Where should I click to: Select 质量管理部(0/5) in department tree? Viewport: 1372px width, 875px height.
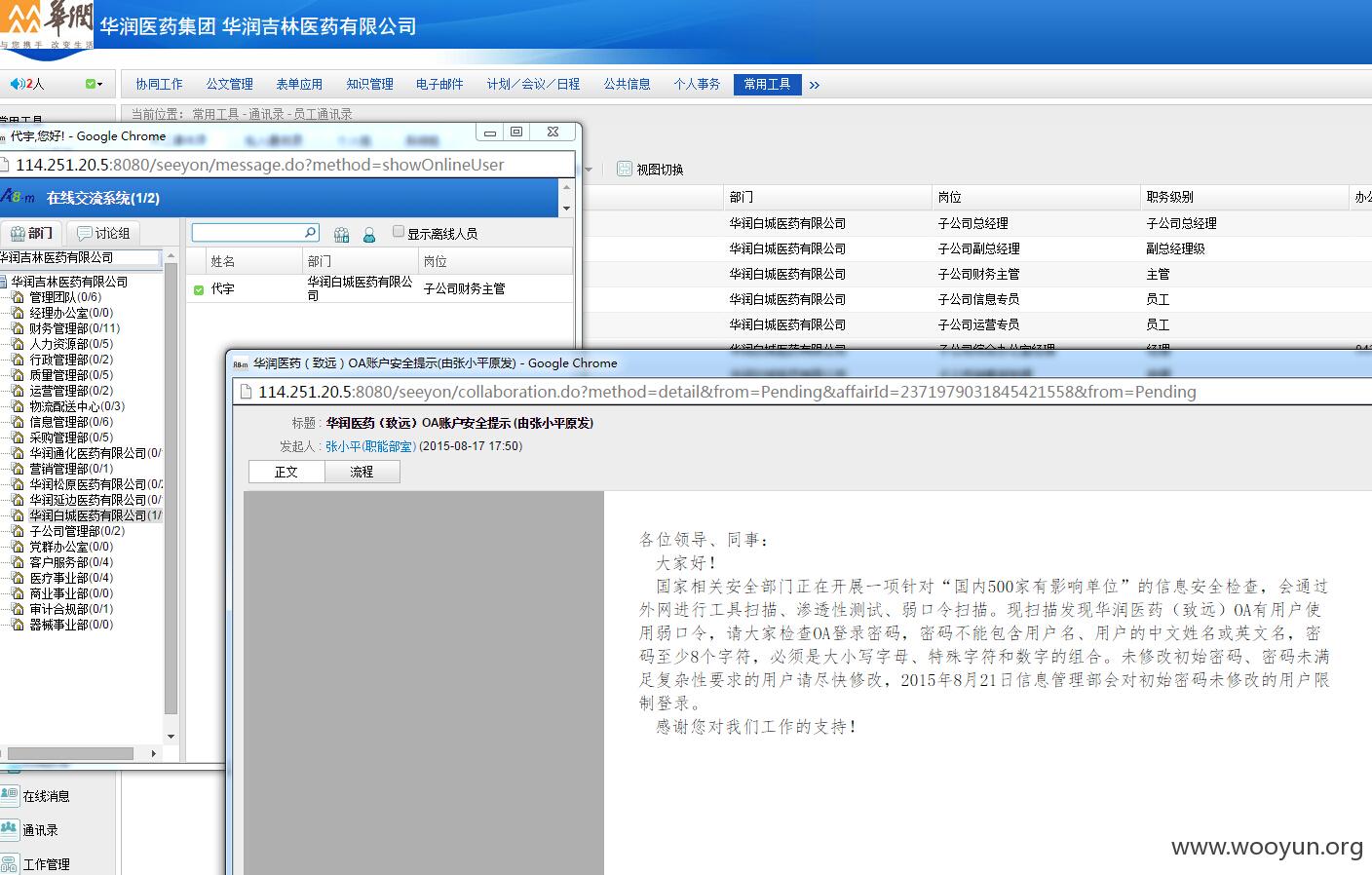pyautogui.click(x=70, y=375)
